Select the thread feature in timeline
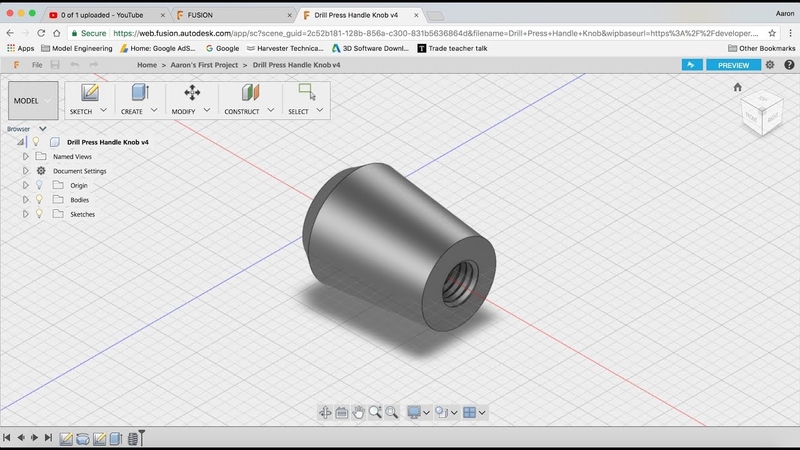Screen dimensions: 800x450 pos(133,438)
